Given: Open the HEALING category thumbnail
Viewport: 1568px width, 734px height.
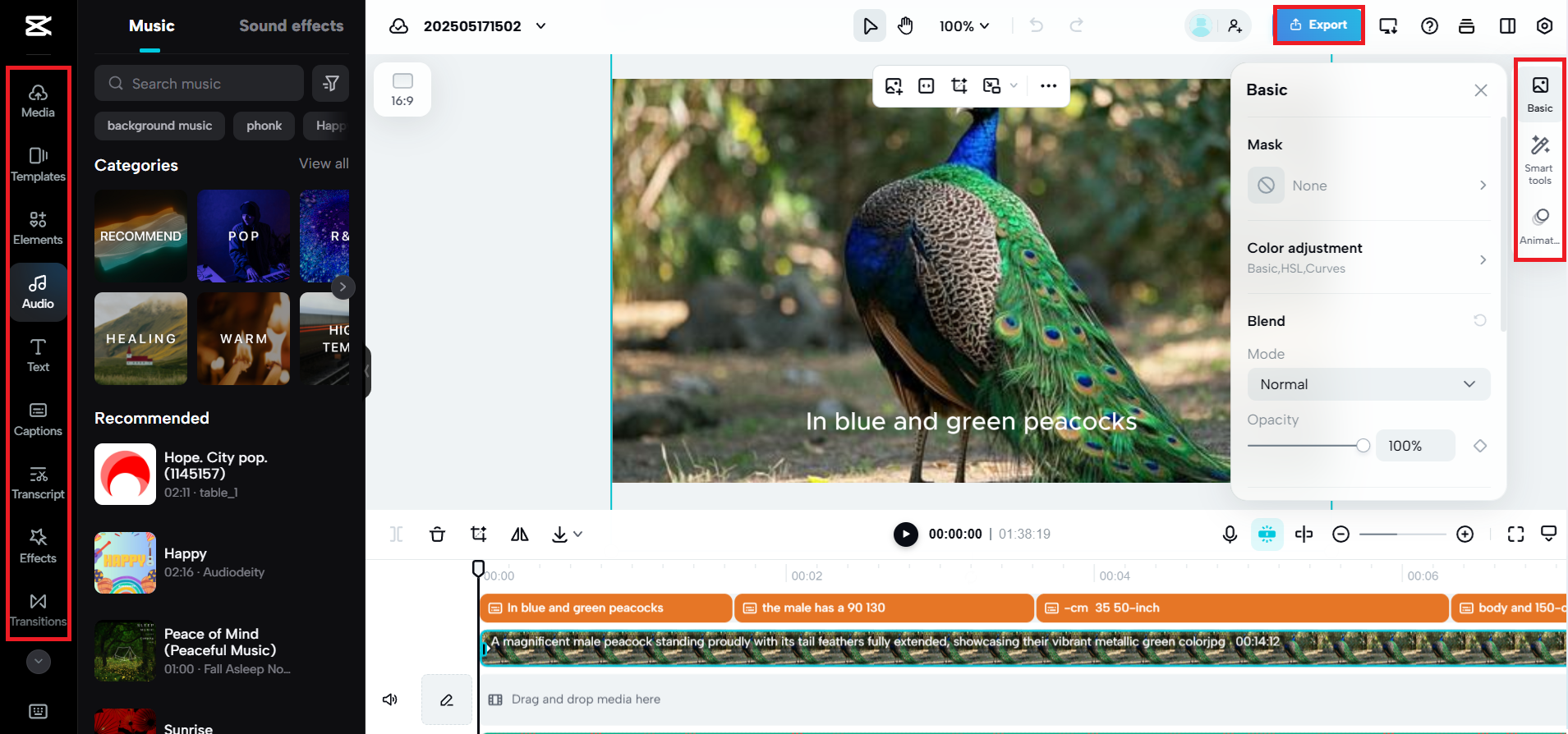Looking at the screenshot, I should [x=140, y=338].
